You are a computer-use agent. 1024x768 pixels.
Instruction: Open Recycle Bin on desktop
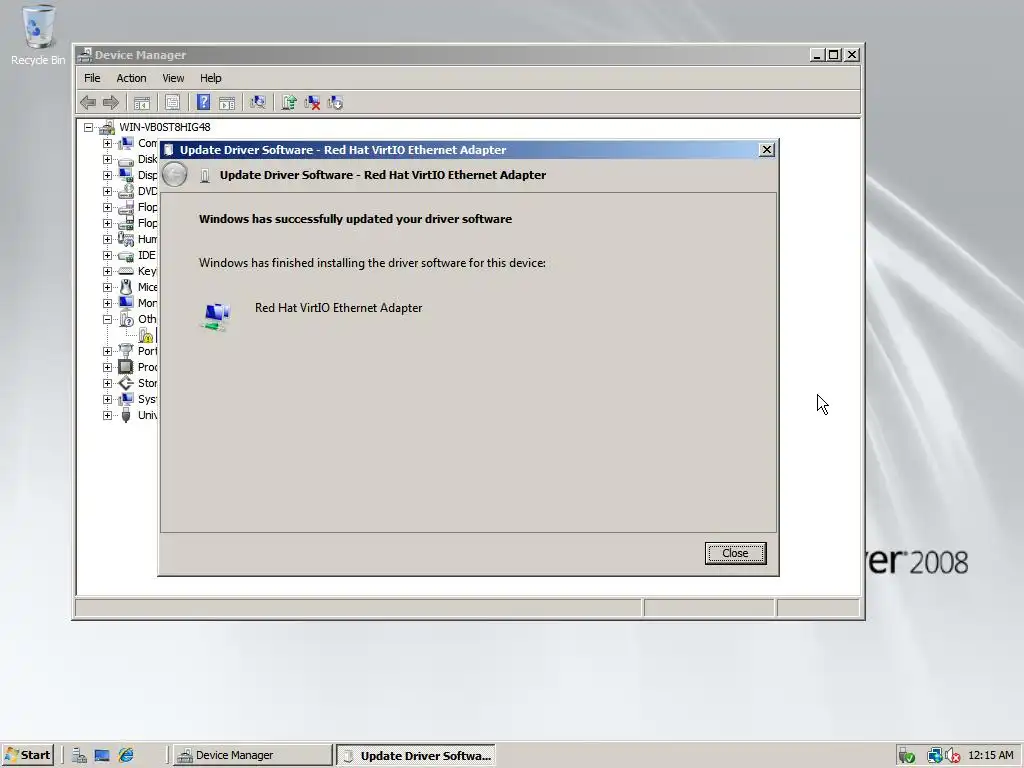tap(38, 35)
